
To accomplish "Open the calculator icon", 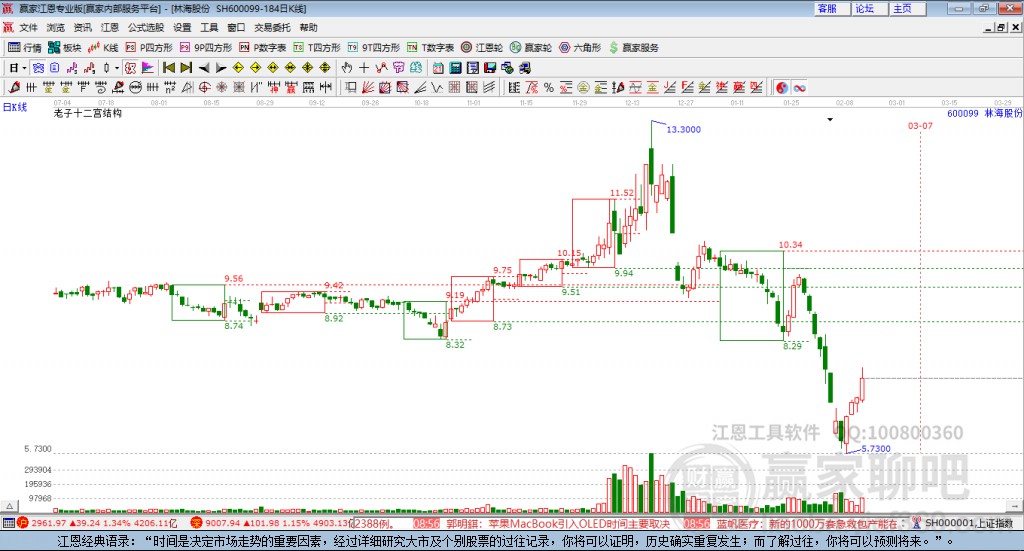I will point(456,68).
